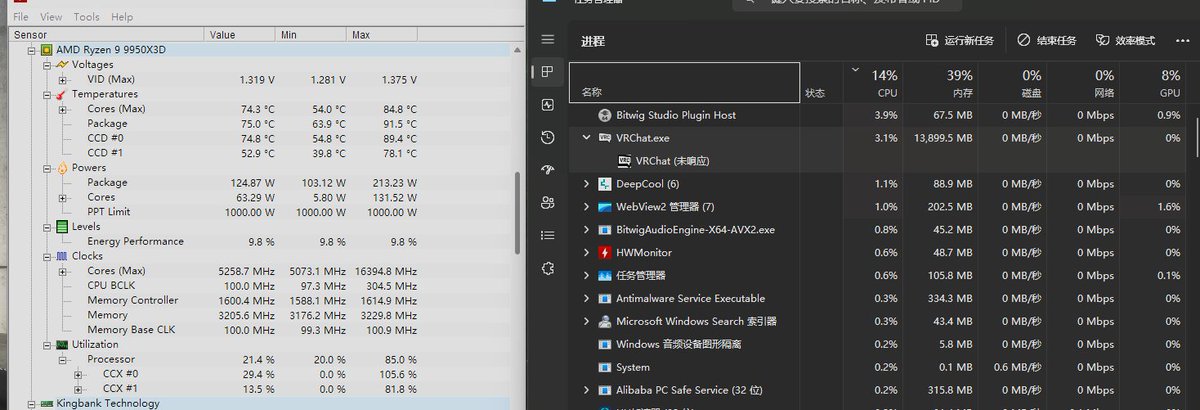The width and height of the screenshot is (1200, 410).
Task: Expand Antimalware Service Executable group
Action: click(586, 298)
